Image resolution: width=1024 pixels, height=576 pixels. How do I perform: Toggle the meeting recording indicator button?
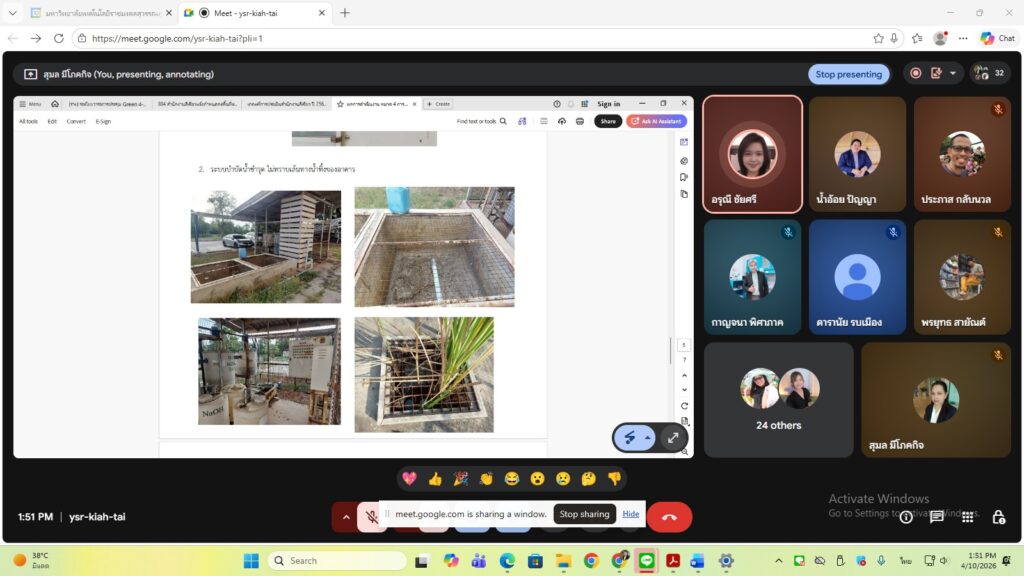click(x=914, y=73)
